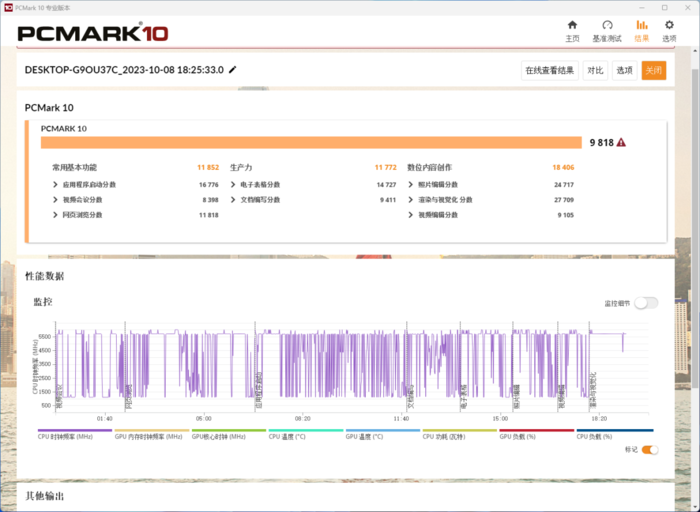Click the orange 关闭 button
This screenshot has width=700, height=512.
pyautogui.click(x=654, y=71)
